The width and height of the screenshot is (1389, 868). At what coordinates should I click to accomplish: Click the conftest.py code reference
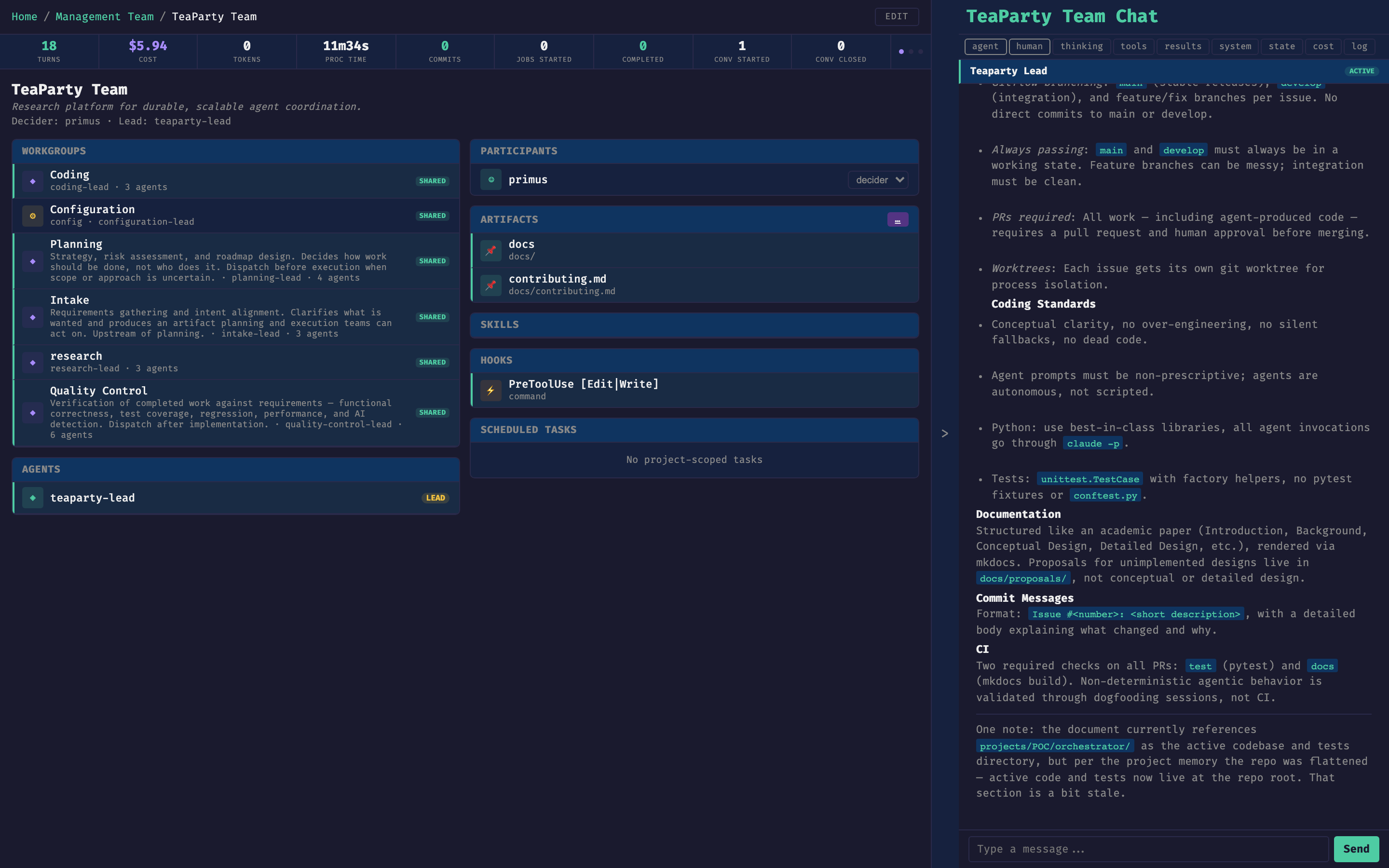point(1105,495)
